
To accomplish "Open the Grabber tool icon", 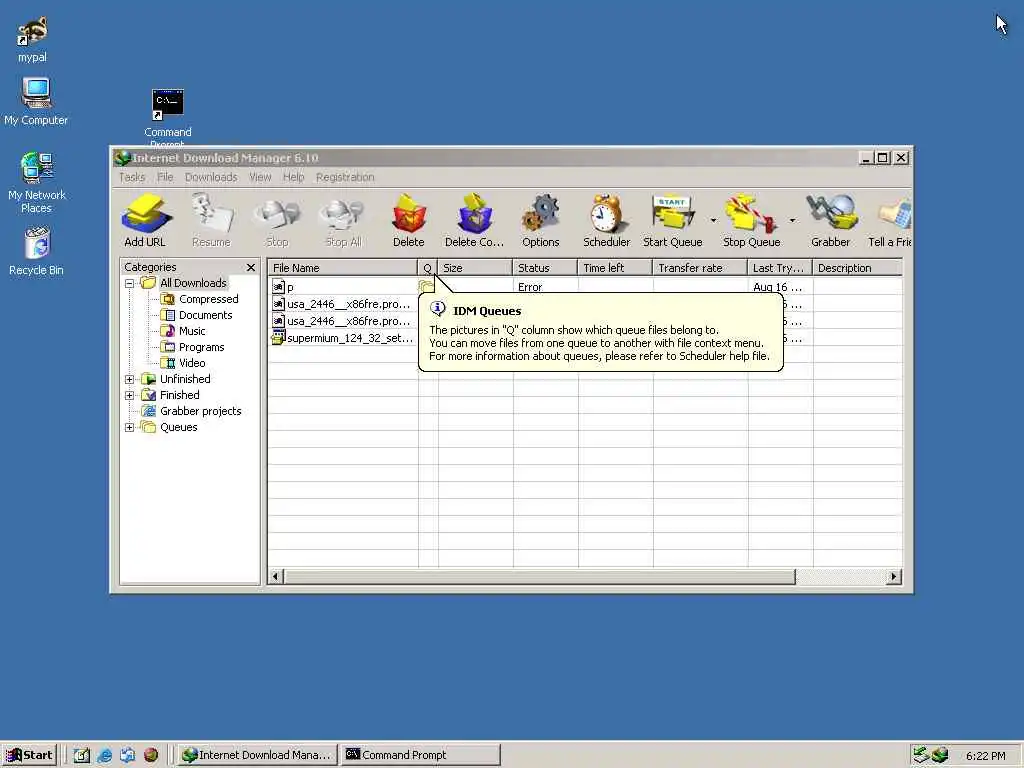I will pos(831,221).
